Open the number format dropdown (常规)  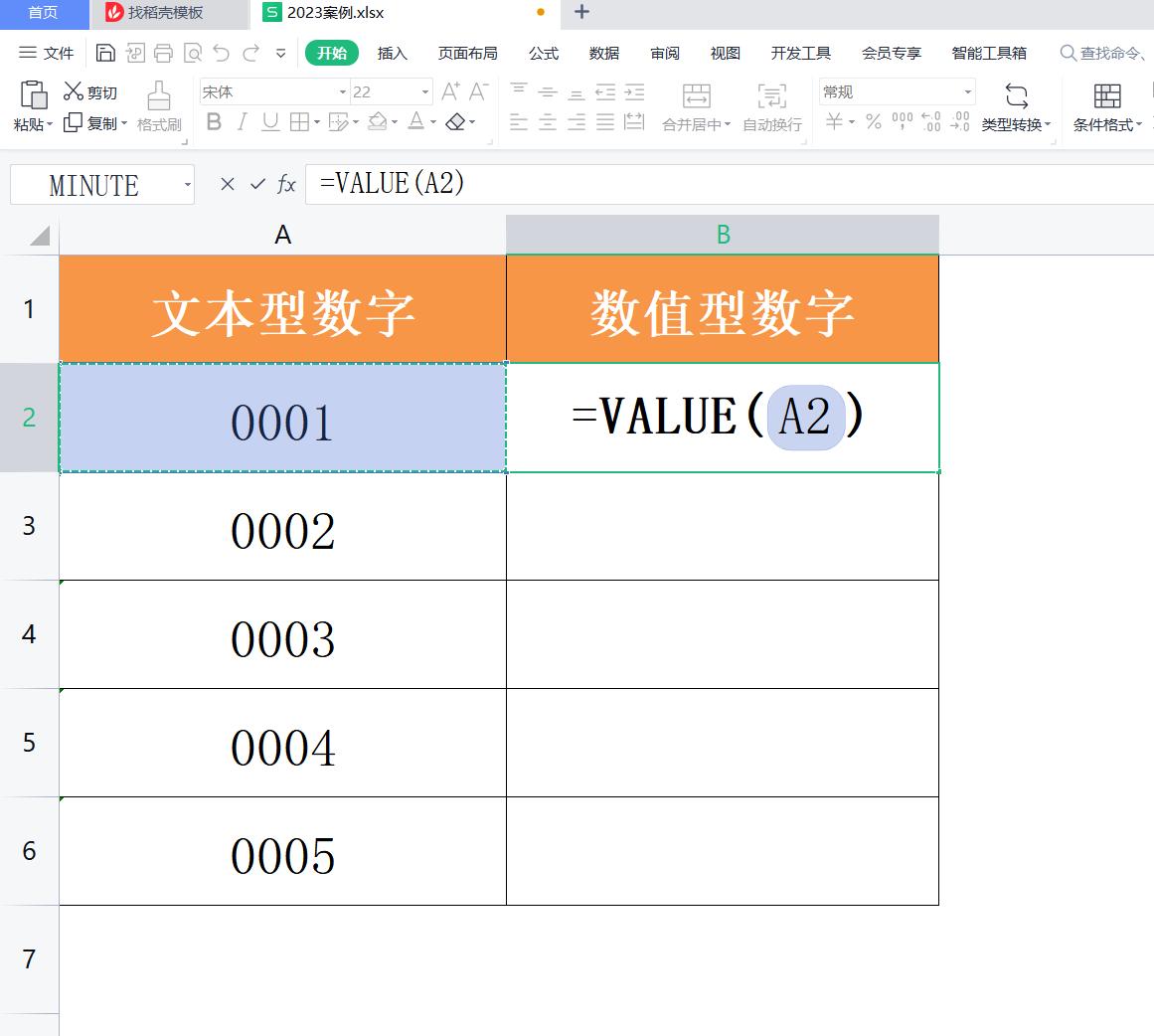click(x=968, y=92)
